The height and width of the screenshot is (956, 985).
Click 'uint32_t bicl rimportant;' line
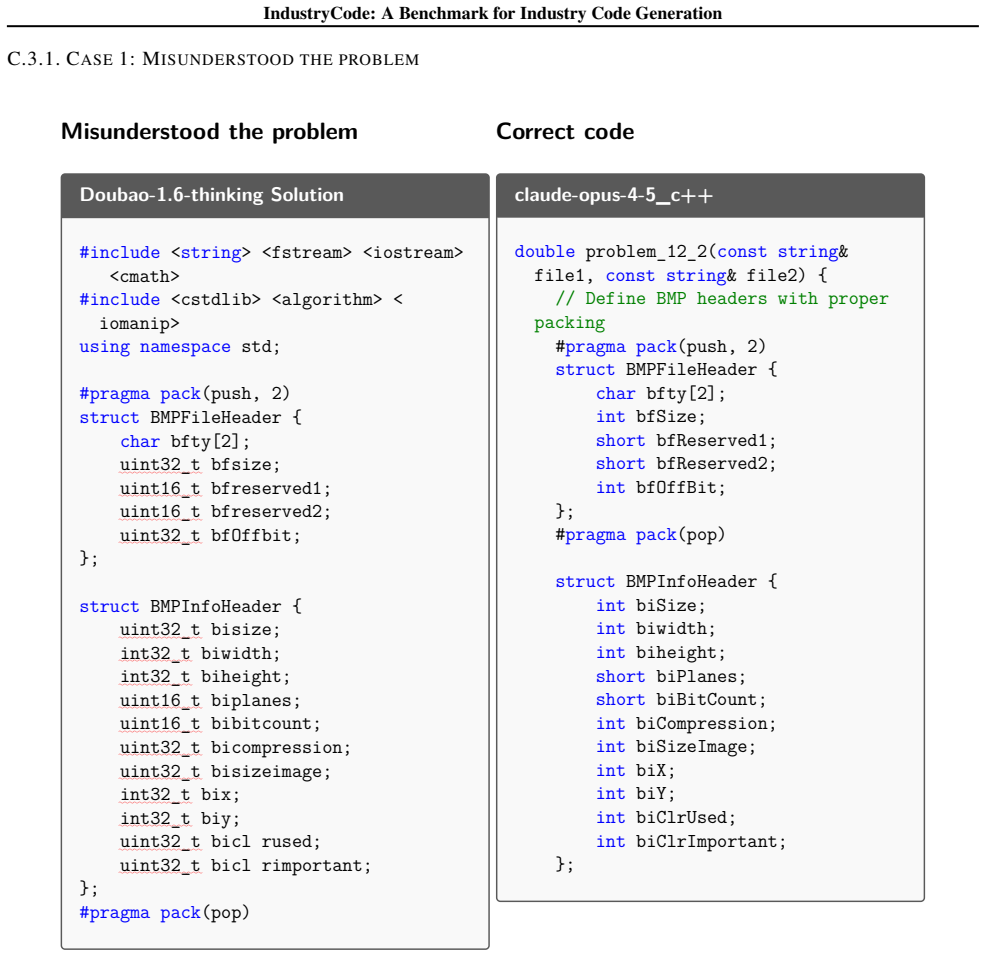(x=245, y=866)
